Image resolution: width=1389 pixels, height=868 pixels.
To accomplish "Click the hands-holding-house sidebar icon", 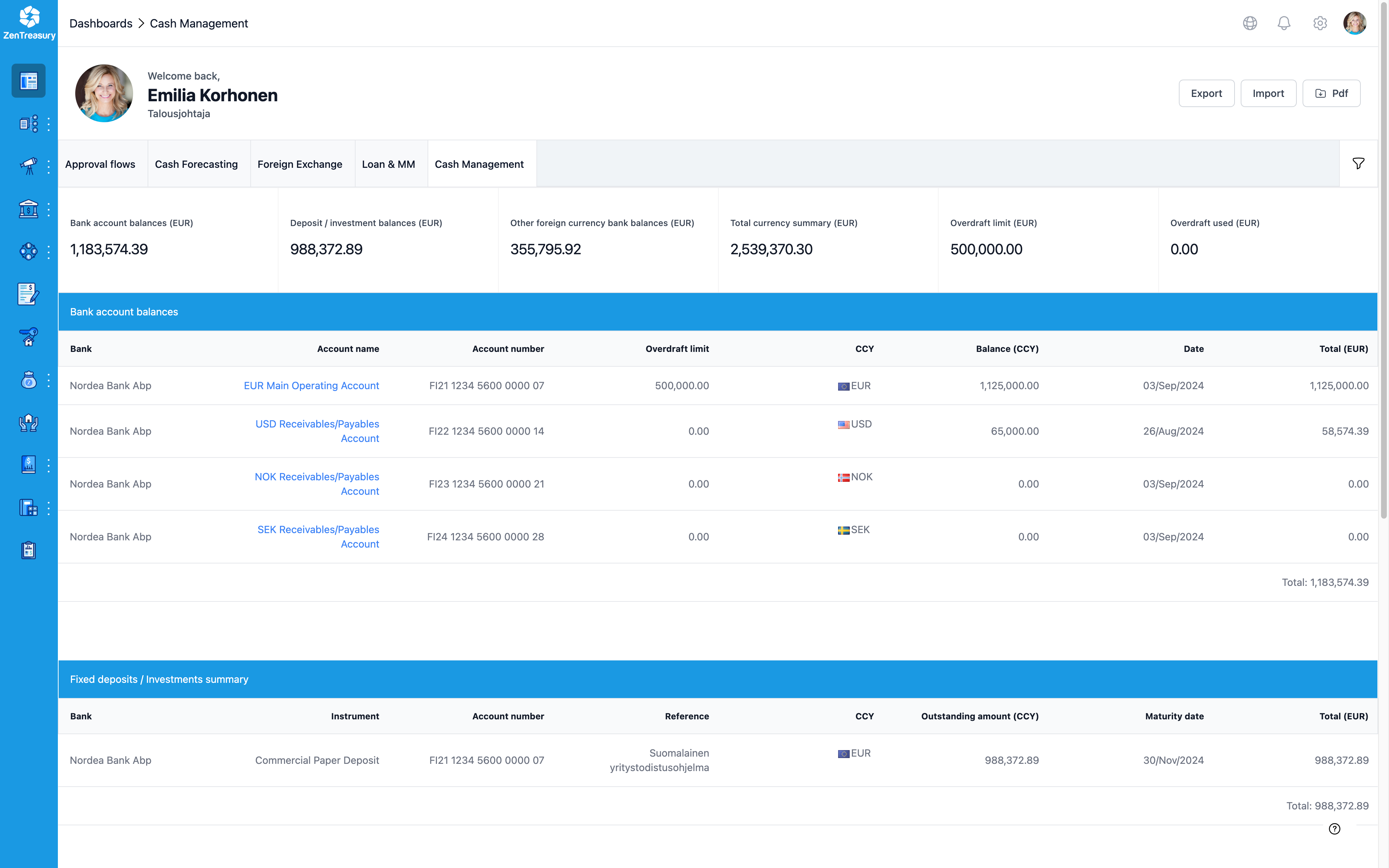I will point(28,423).
